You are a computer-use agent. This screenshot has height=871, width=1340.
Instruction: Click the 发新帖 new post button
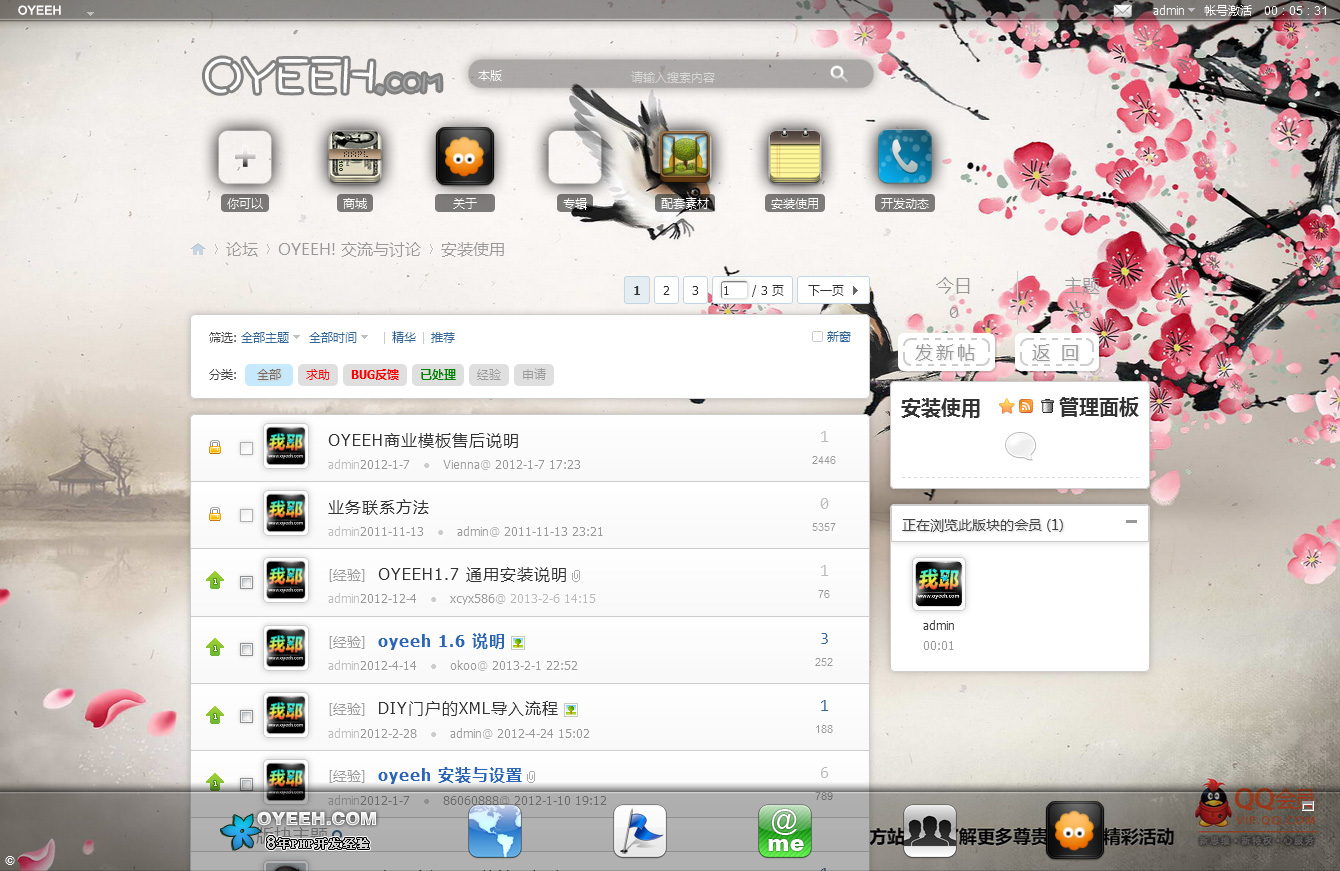pos(946,353)
